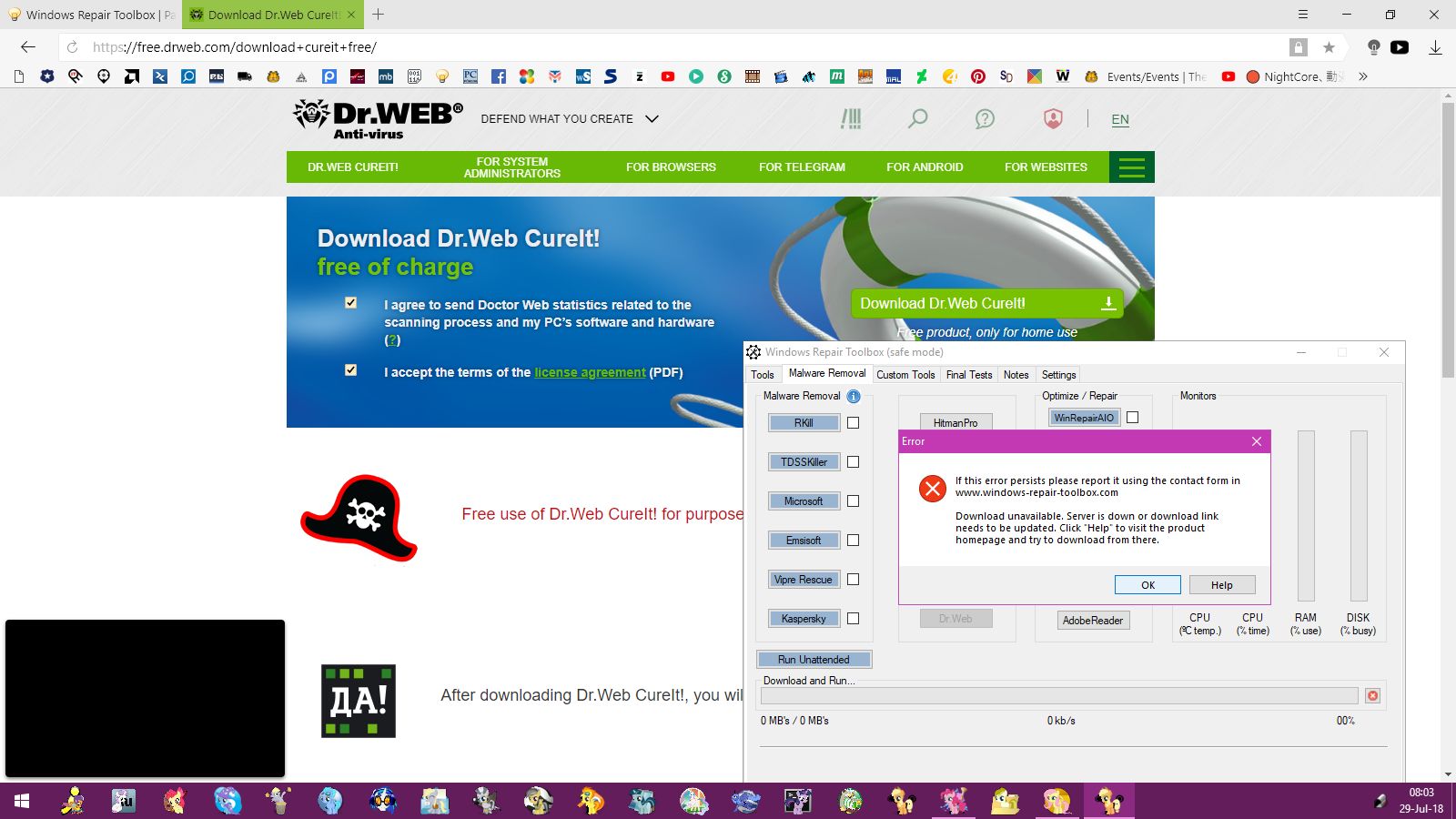Tick the checkbox next to RKill
This screenshot has height=819, width=1456.
click(853, 423)
